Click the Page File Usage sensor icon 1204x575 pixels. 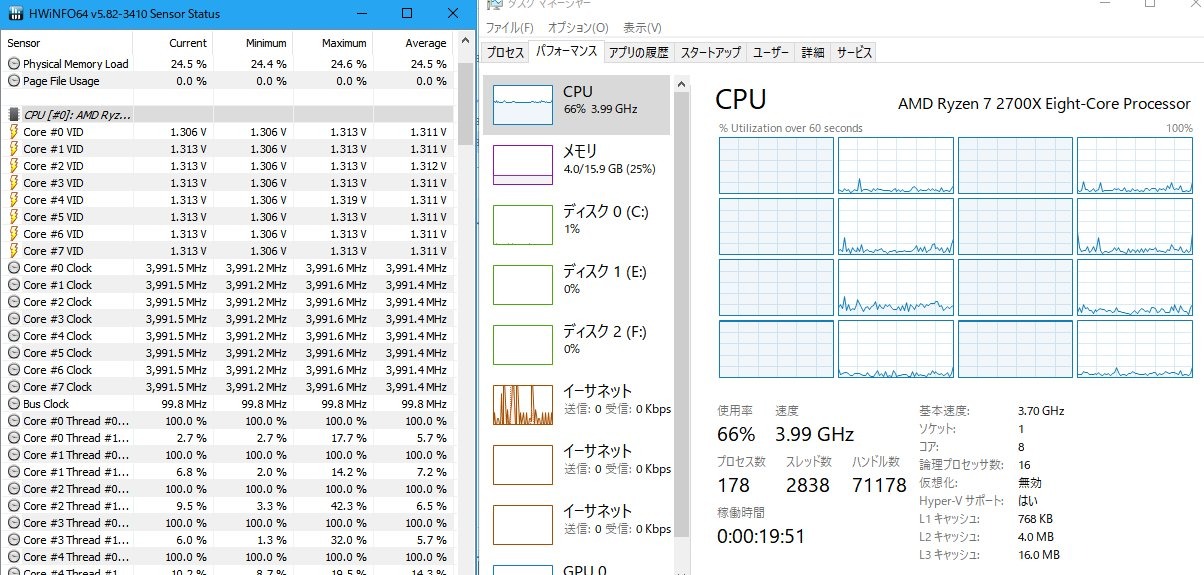point(13,81)
